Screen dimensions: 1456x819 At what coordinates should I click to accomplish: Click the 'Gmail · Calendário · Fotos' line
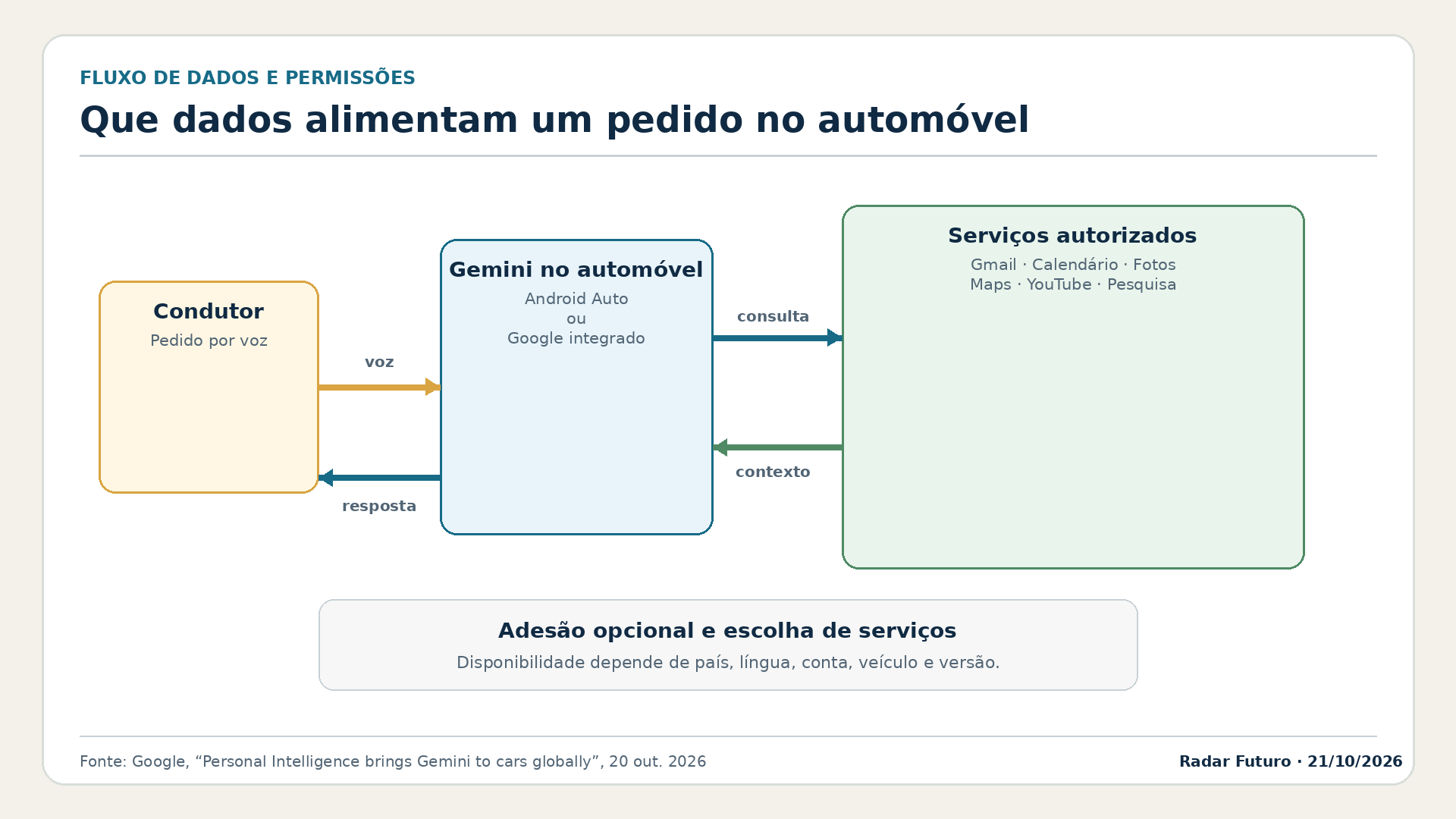point(1073,265)
